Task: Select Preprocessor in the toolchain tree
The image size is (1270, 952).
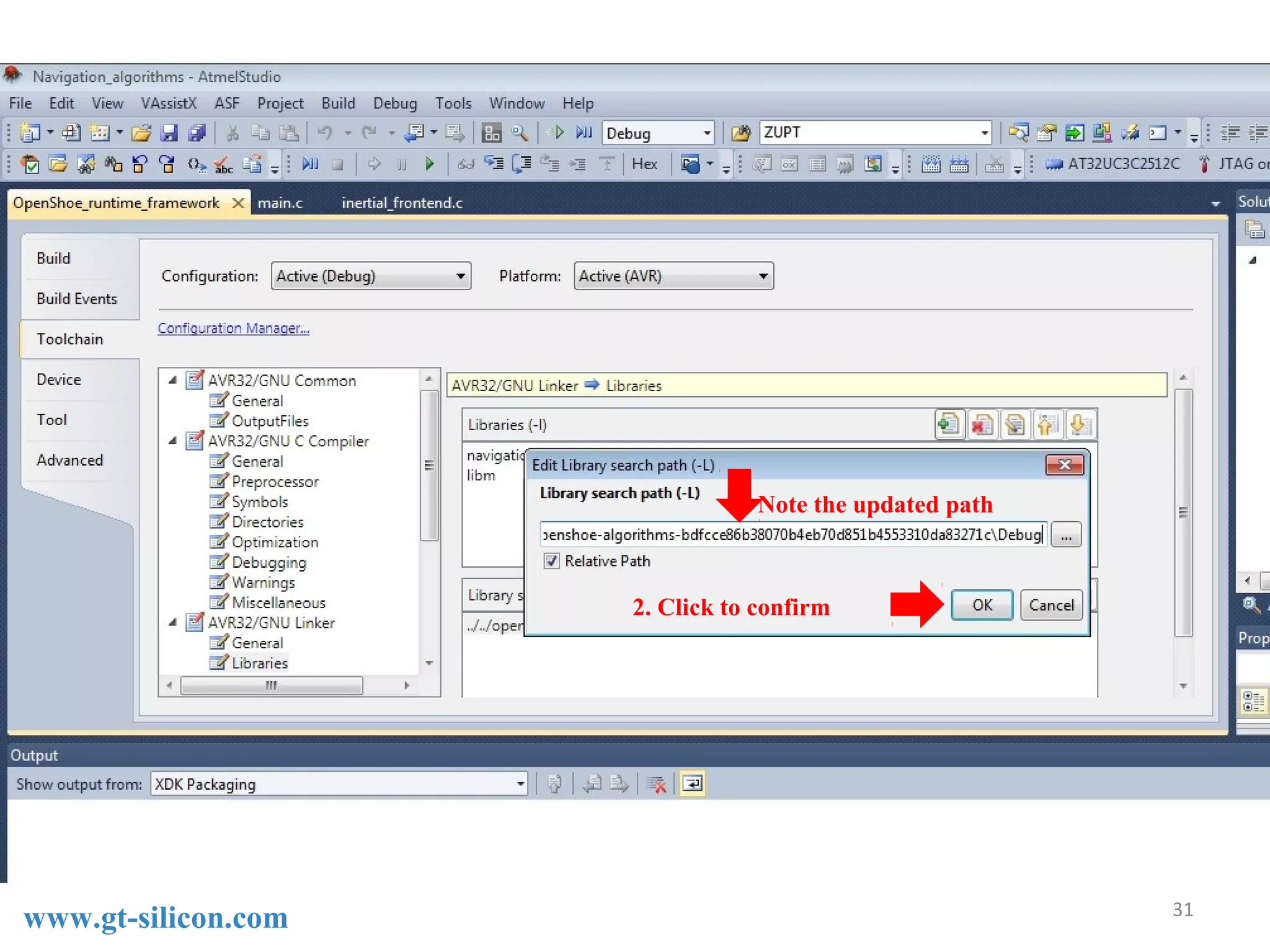Action: coord(275,482)
